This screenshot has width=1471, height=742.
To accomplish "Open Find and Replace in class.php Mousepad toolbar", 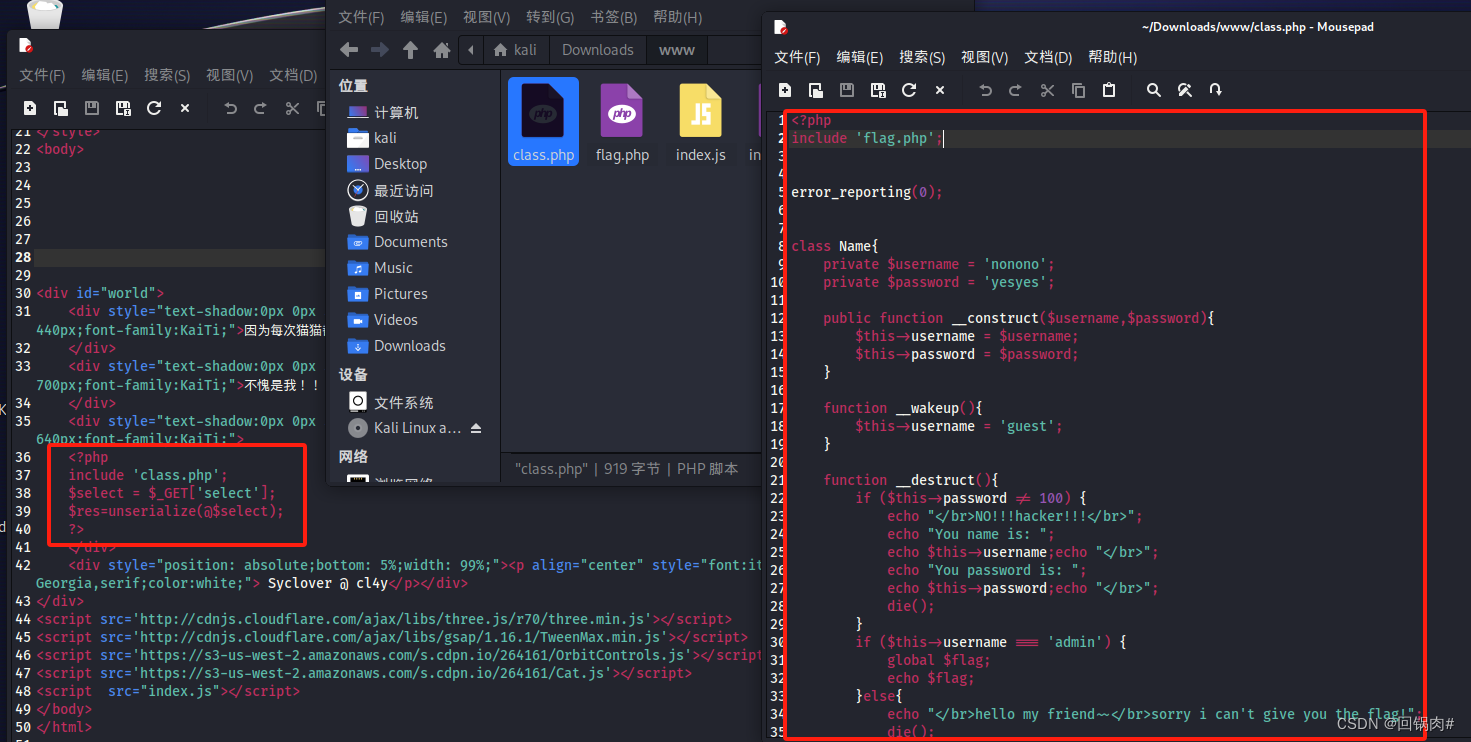I will click(1185, 90).
